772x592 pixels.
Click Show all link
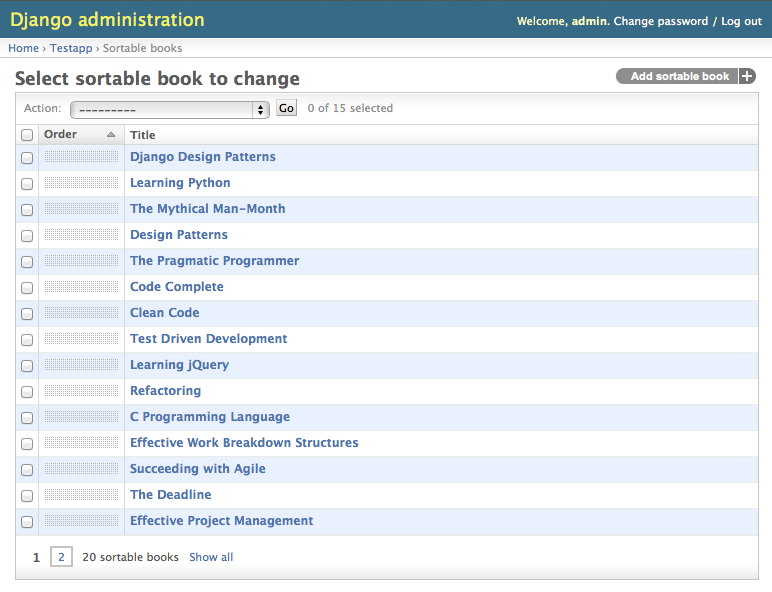[x=211, y=557]
